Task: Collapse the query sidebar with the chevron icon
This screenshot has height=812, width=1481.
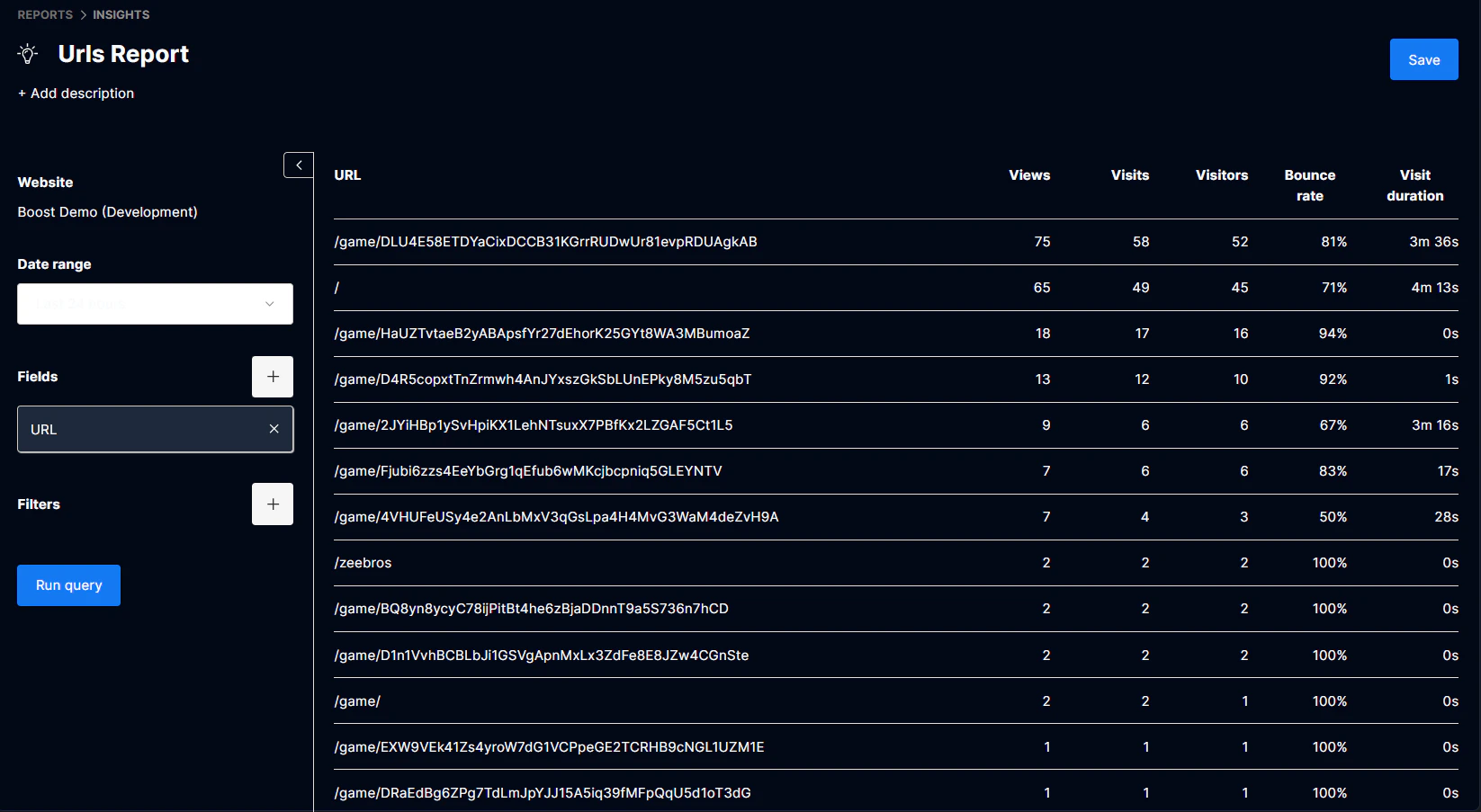Action: 298,165
